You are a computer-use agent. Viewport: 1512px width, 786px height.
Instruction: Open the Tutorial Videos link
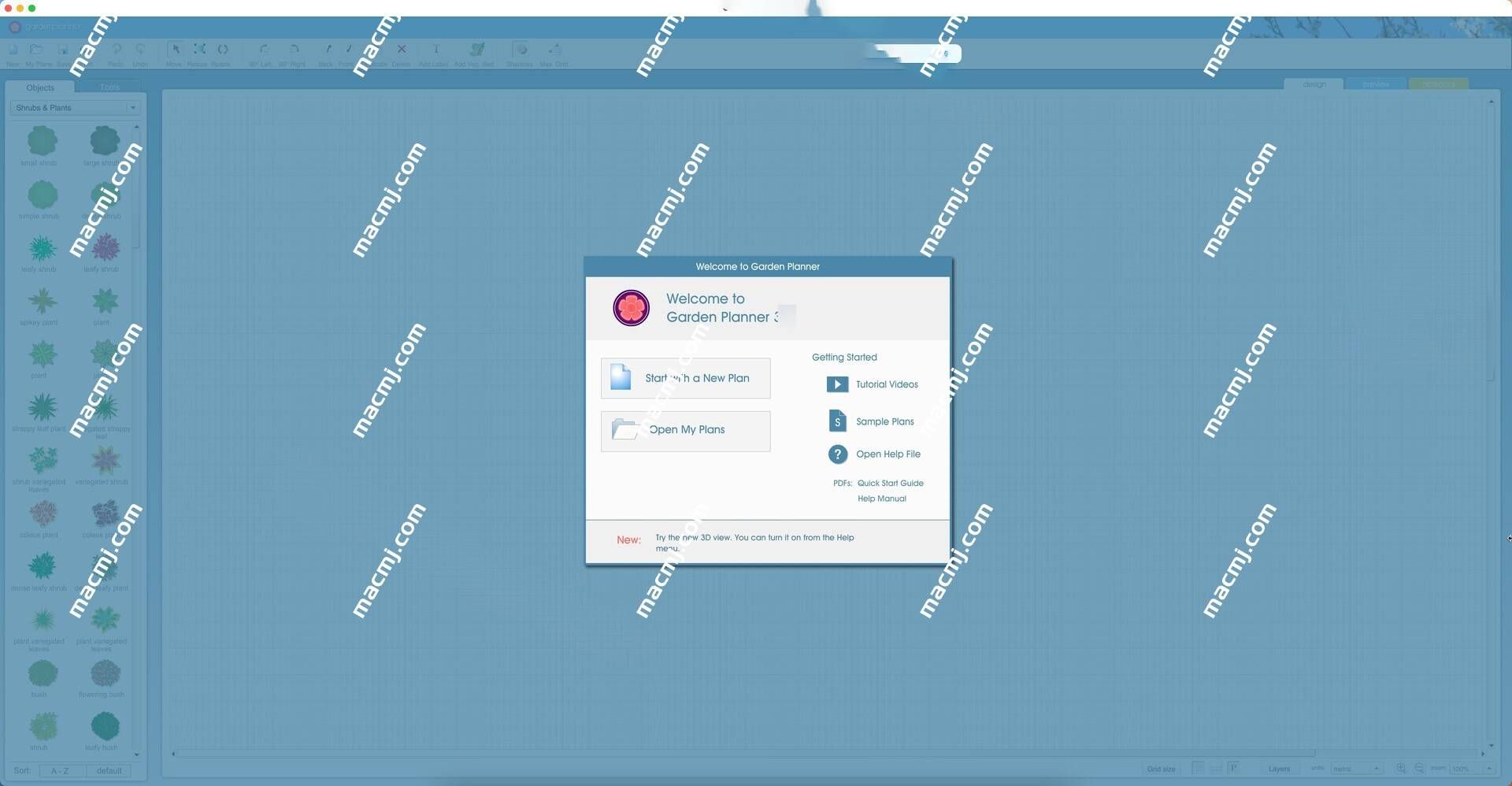pyautogui.click(x=887, y=384)
